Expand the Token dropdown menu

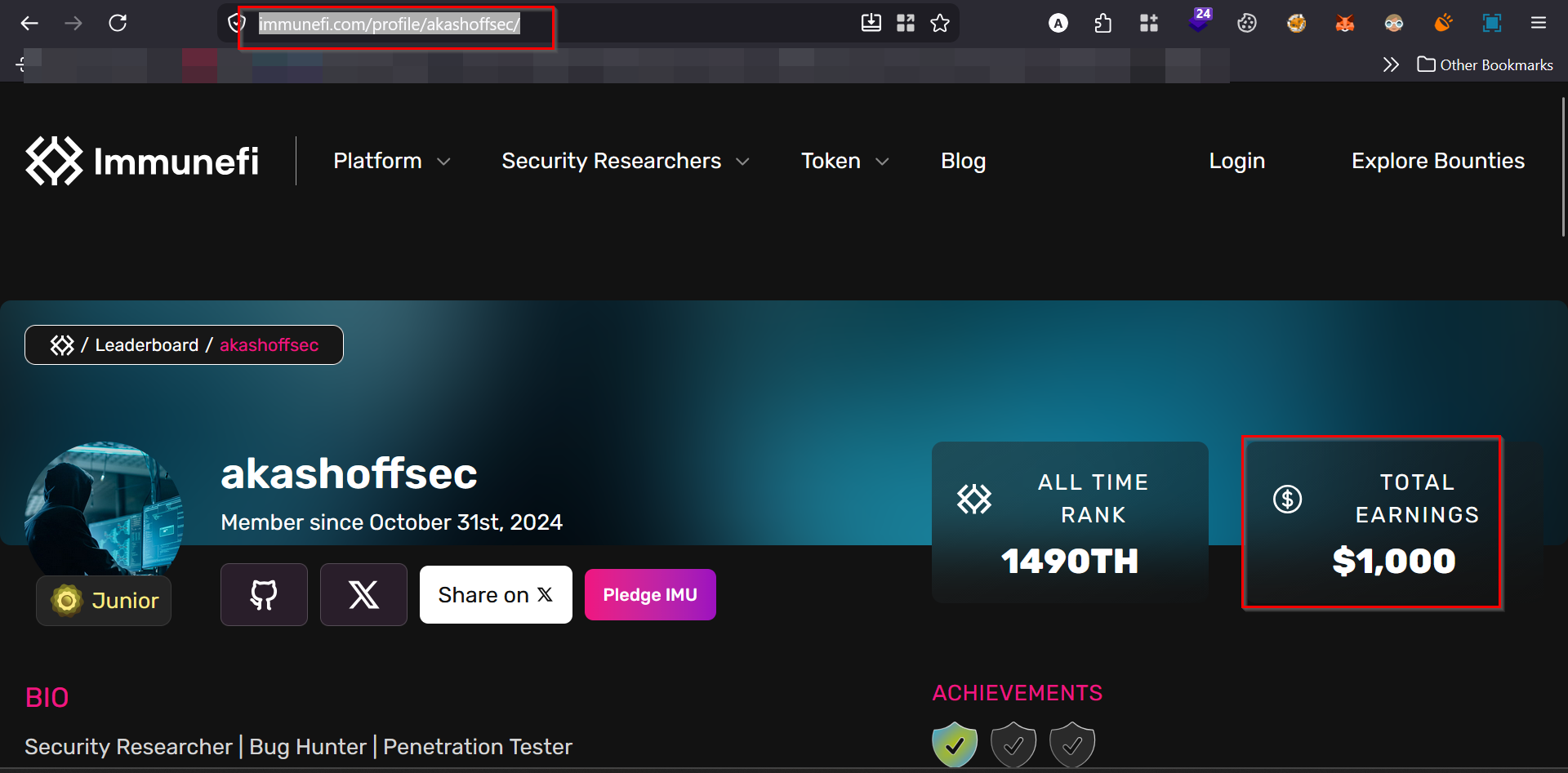click(x=844, y=161)
